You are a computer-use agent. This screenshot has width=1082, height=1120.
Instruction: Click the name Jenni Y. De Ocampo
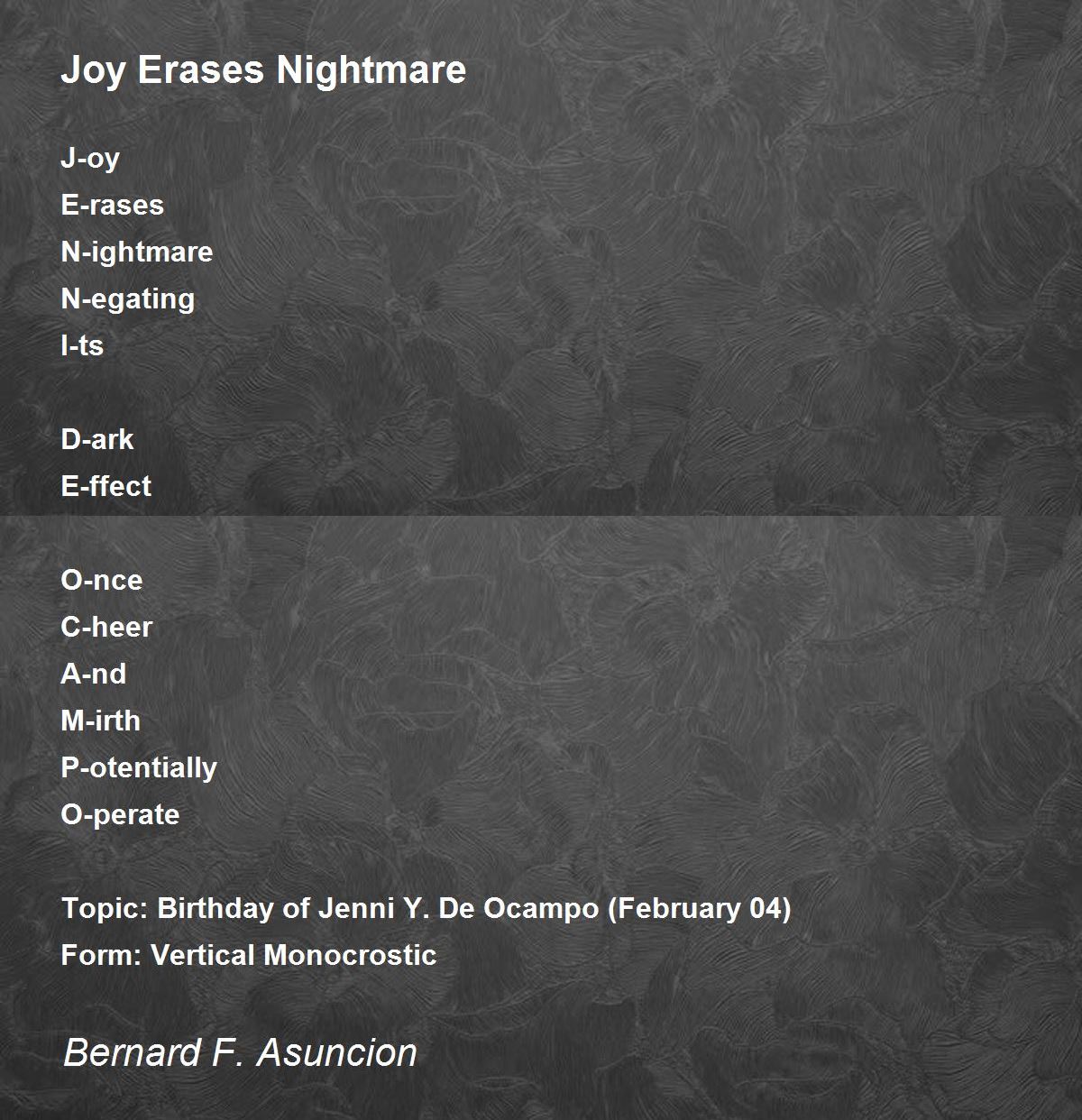click(x=458, y=909)
